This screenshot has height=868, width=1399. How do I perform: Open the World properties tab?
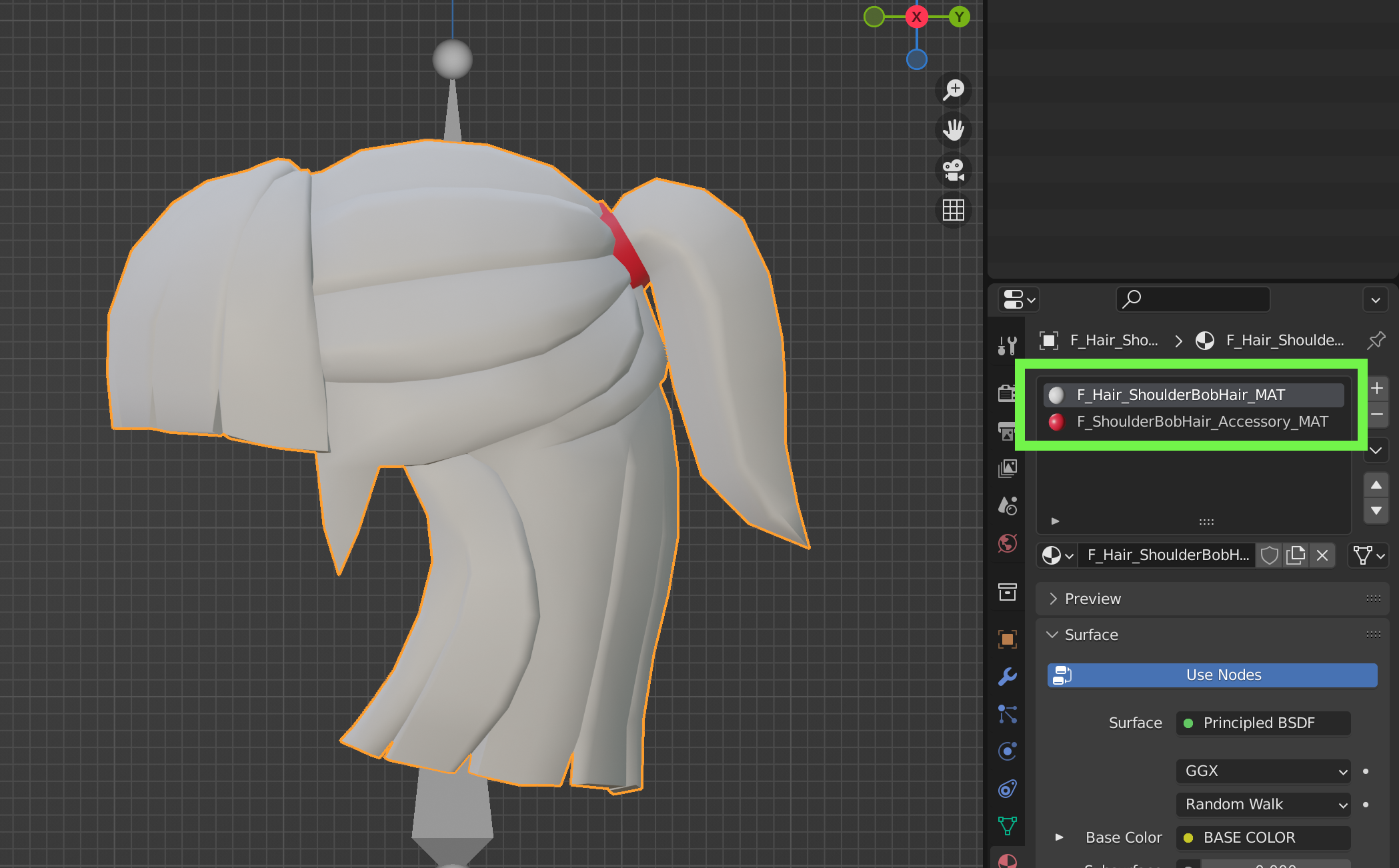coord(1007,543)
